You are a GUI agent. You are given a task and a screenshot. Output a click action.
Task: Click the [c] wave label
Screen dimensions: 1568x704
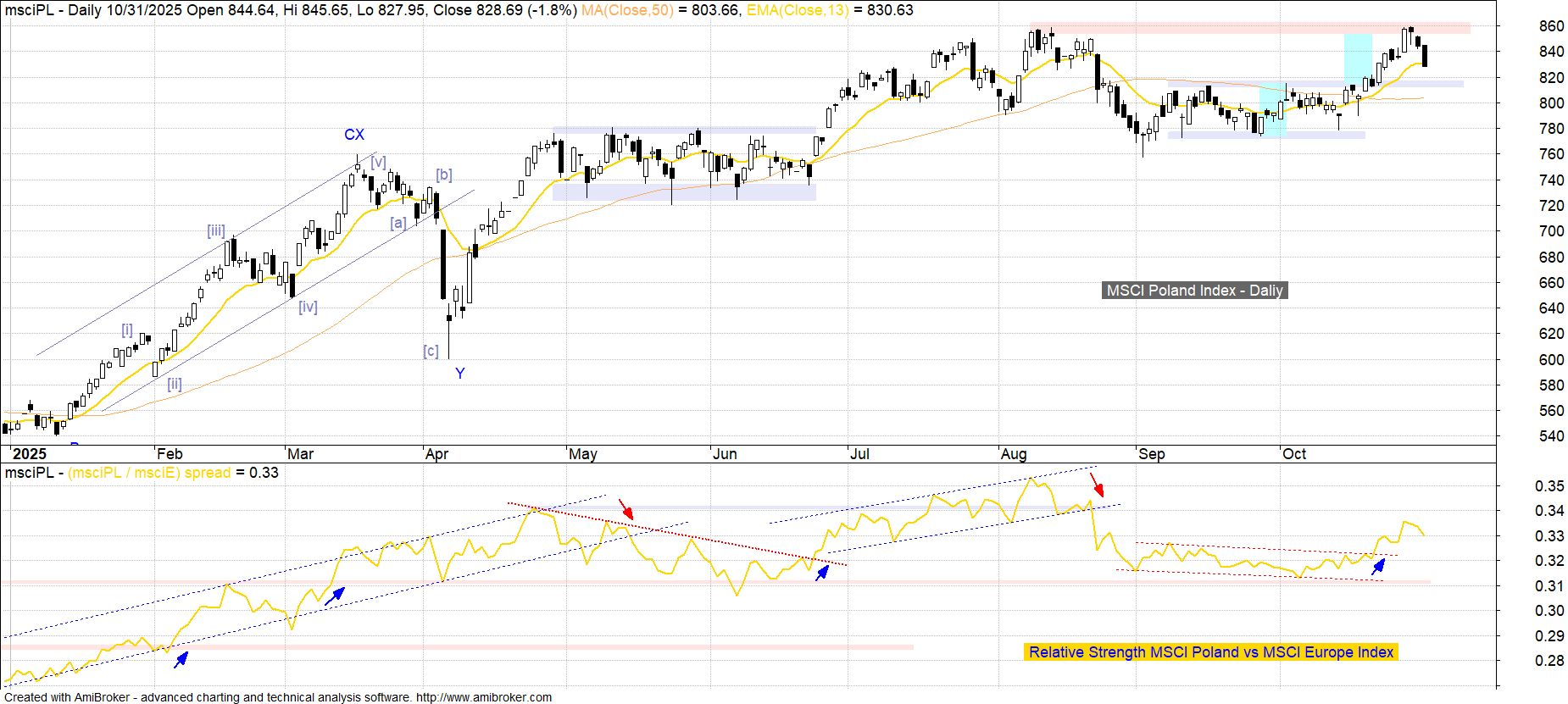(x=431, y=351)
